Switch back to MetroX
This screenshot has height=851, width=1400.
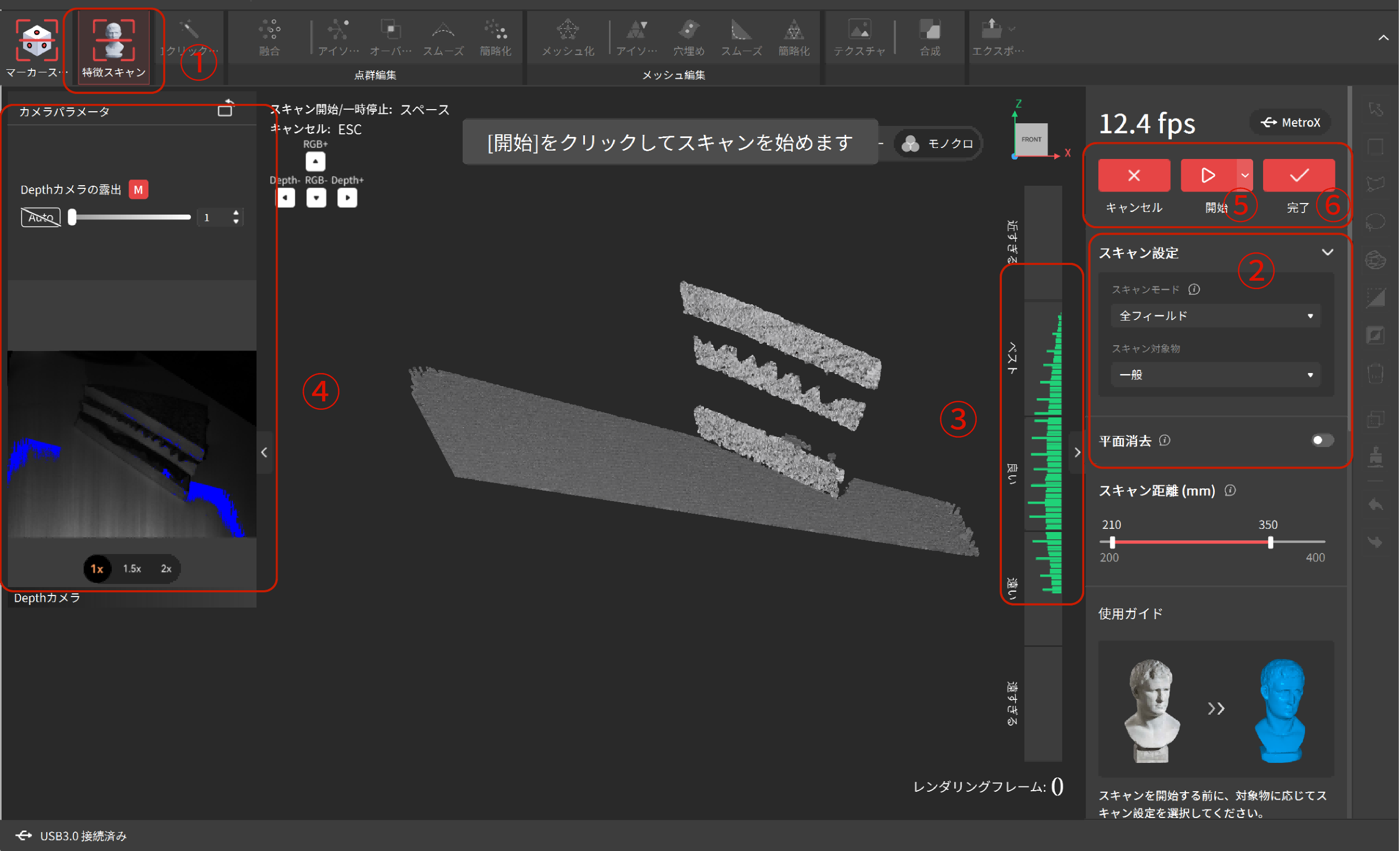[x=1290, y=122]
